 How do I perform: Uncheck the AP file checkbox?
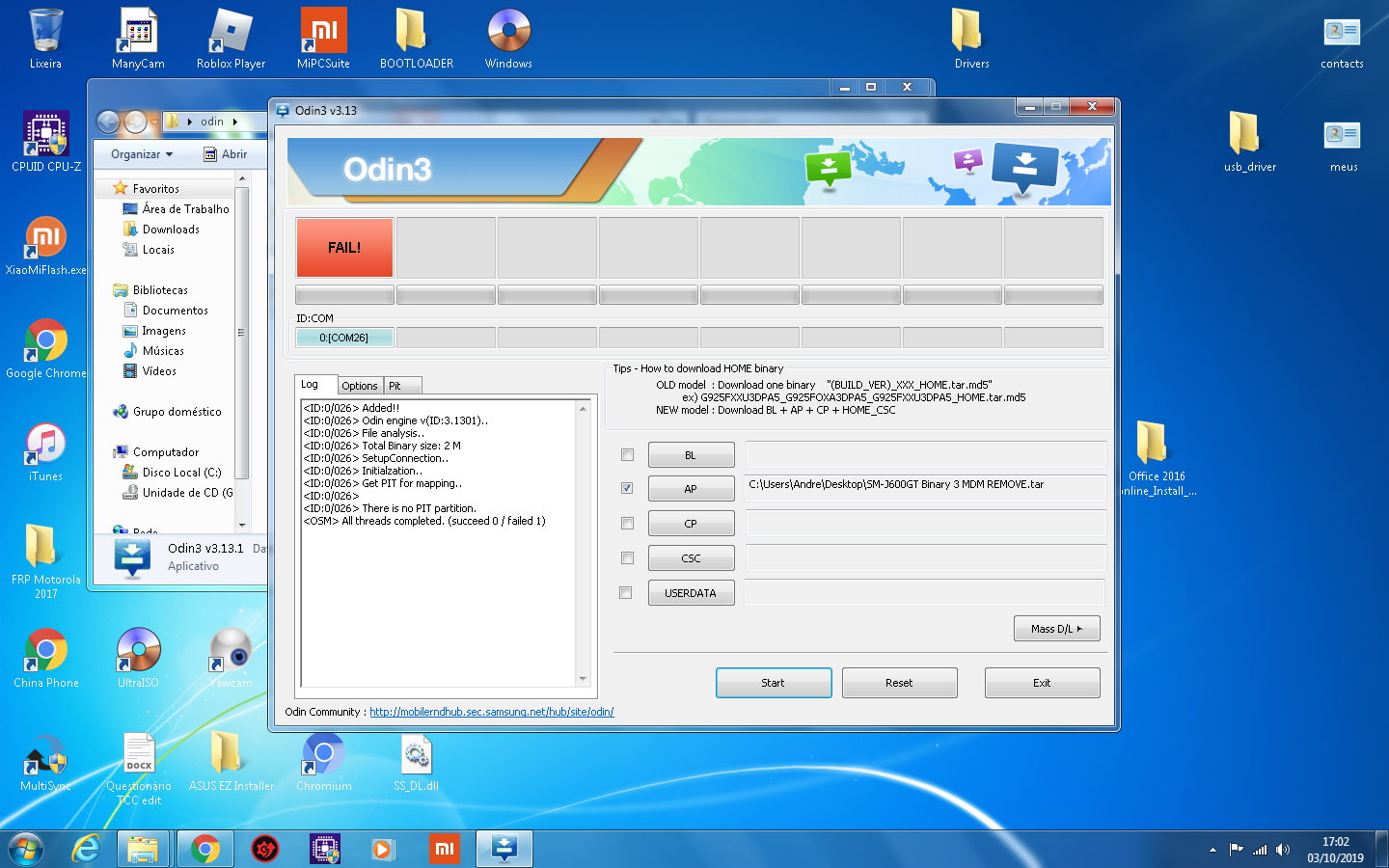click(627, 488)
